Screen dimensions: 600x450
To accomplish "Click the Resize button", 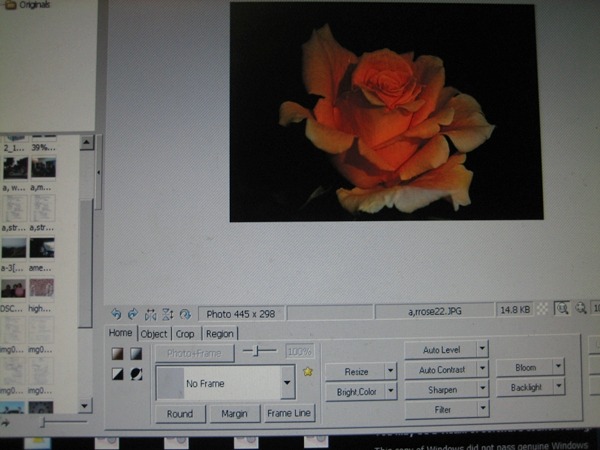I will point(356,372).
